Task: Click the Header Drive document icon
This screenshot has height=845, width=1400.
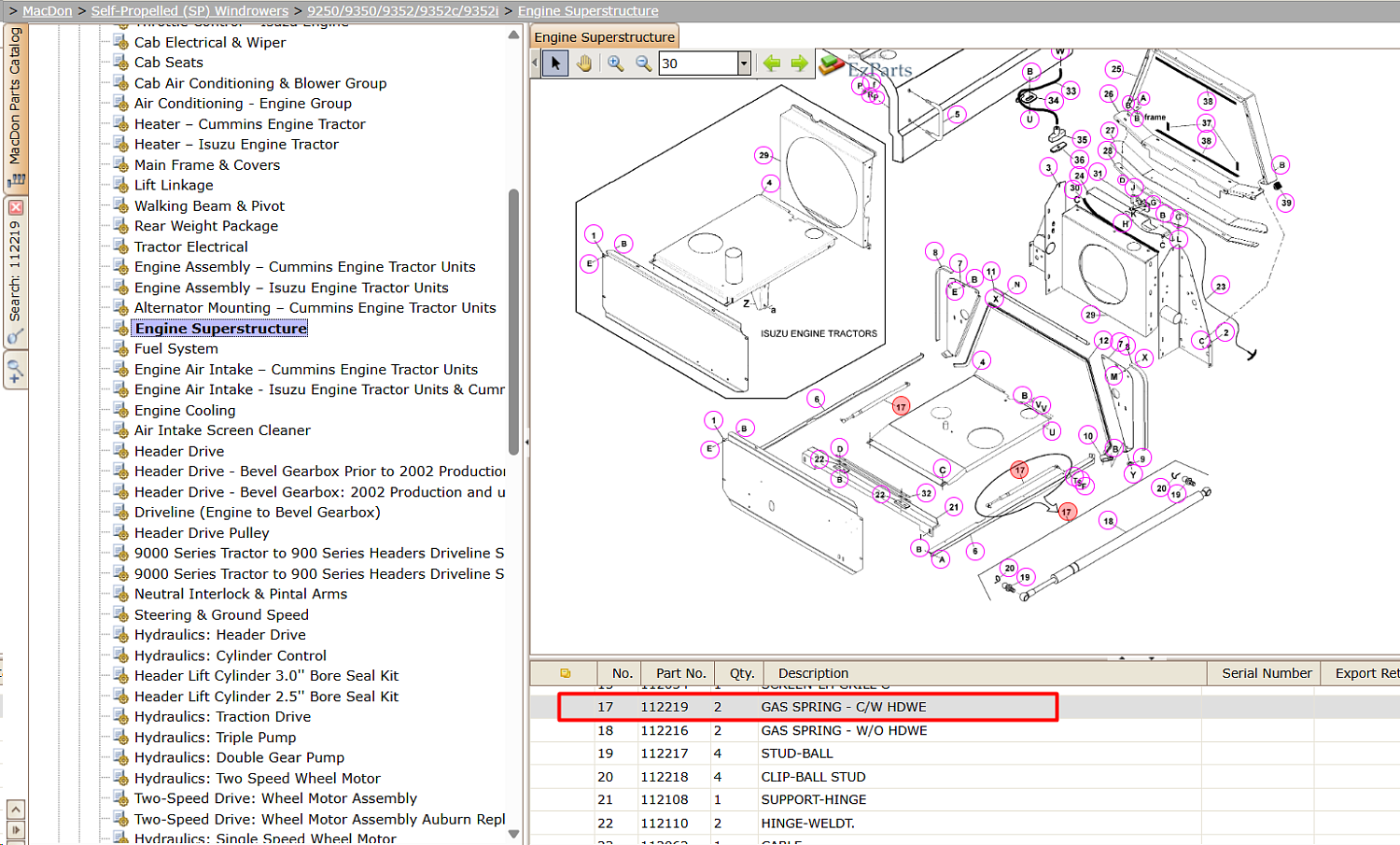Action: 120,450
